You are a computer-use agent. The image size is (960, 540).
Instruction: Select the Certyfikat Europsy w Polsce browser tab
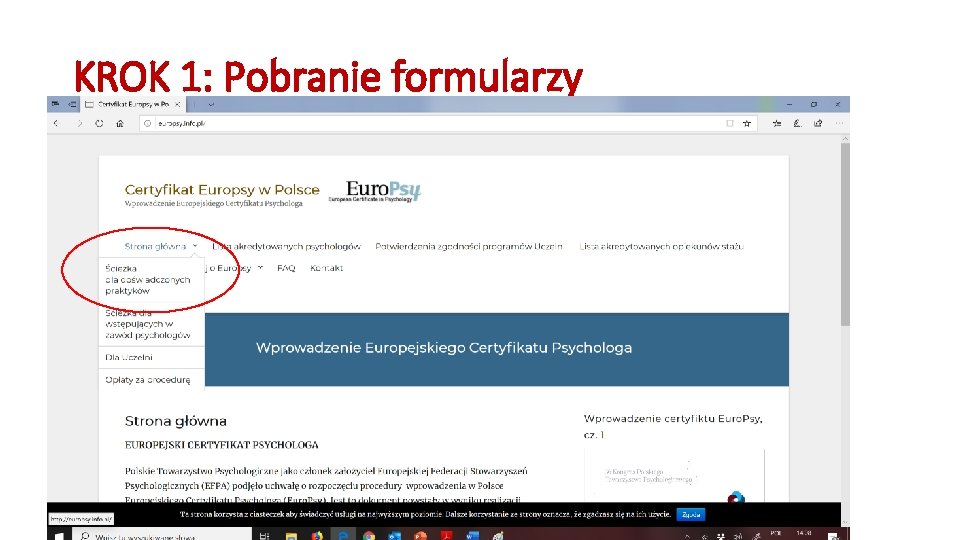[133, 104]
